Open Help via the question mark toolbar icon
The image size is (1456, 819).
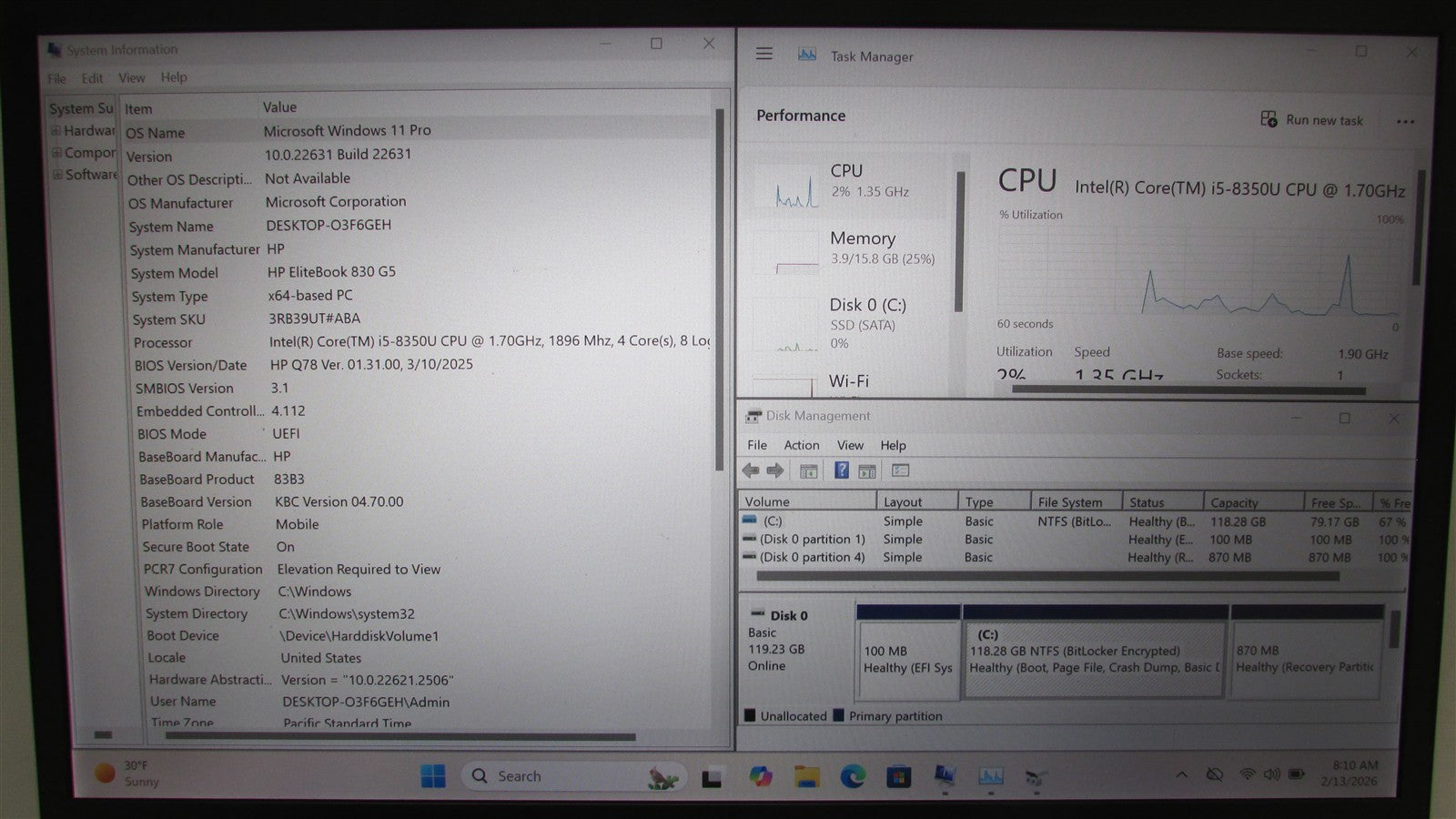pos(840,470)
